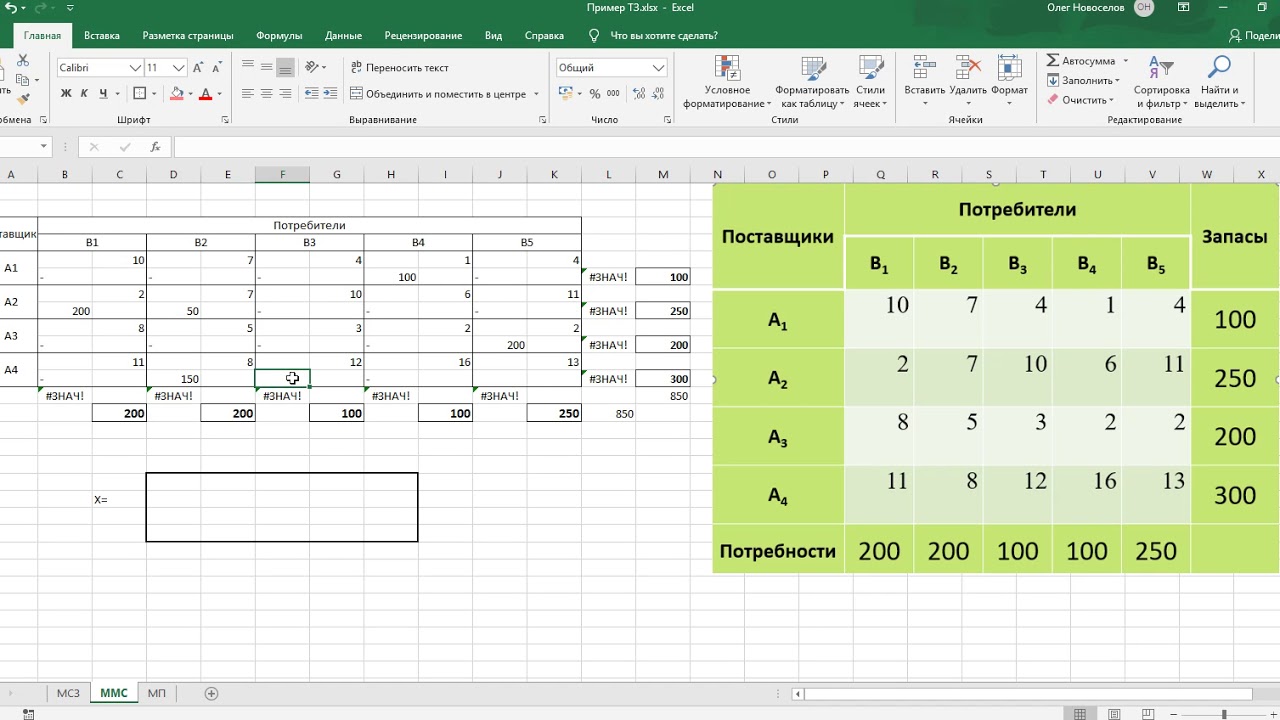Open font color dropdown arrow
The height and width of the screenshot is (720, 1280).
coord(219,94)
